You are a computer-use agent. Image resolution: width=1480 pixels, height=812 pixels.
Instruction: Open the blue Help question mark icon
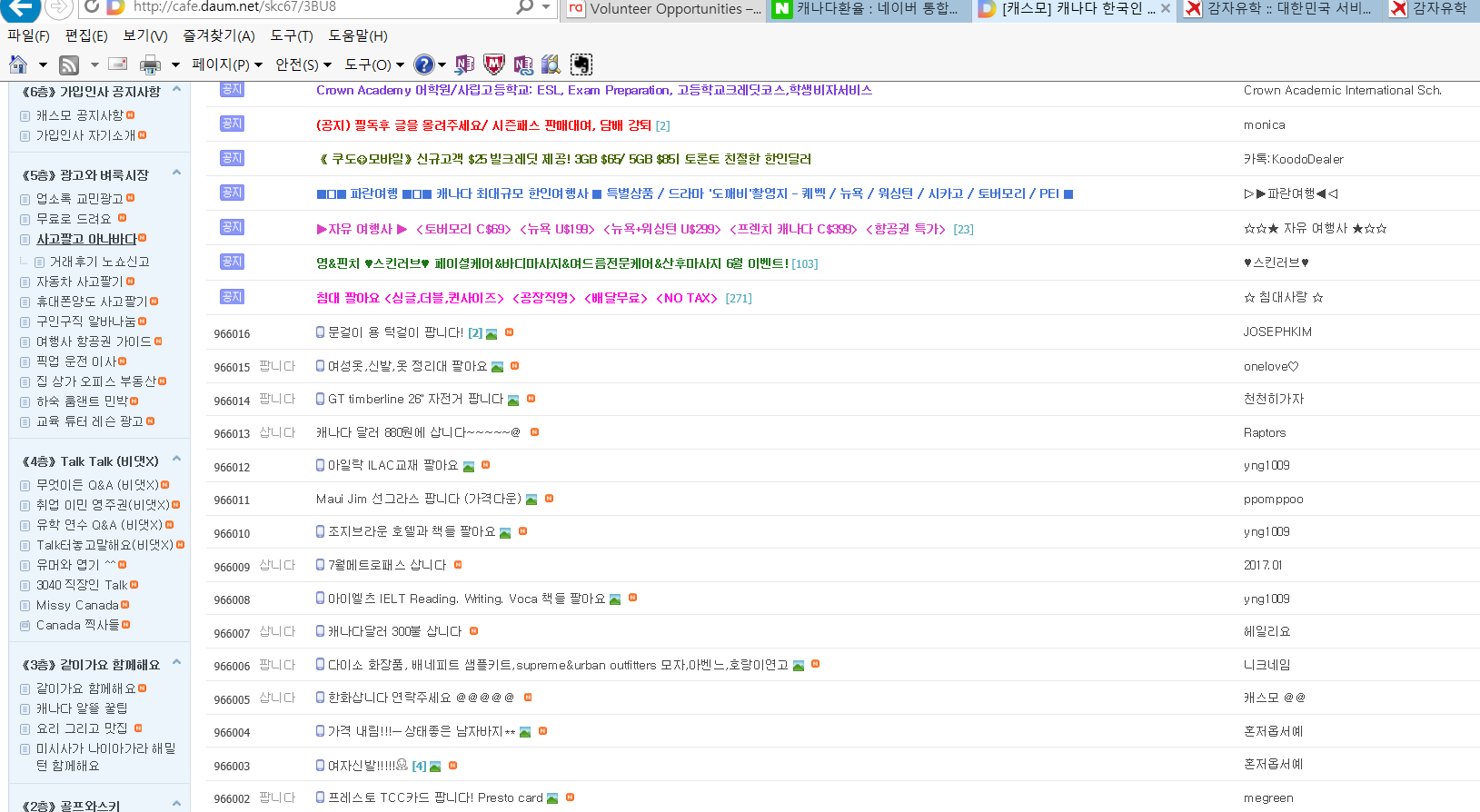coord(423,64)
